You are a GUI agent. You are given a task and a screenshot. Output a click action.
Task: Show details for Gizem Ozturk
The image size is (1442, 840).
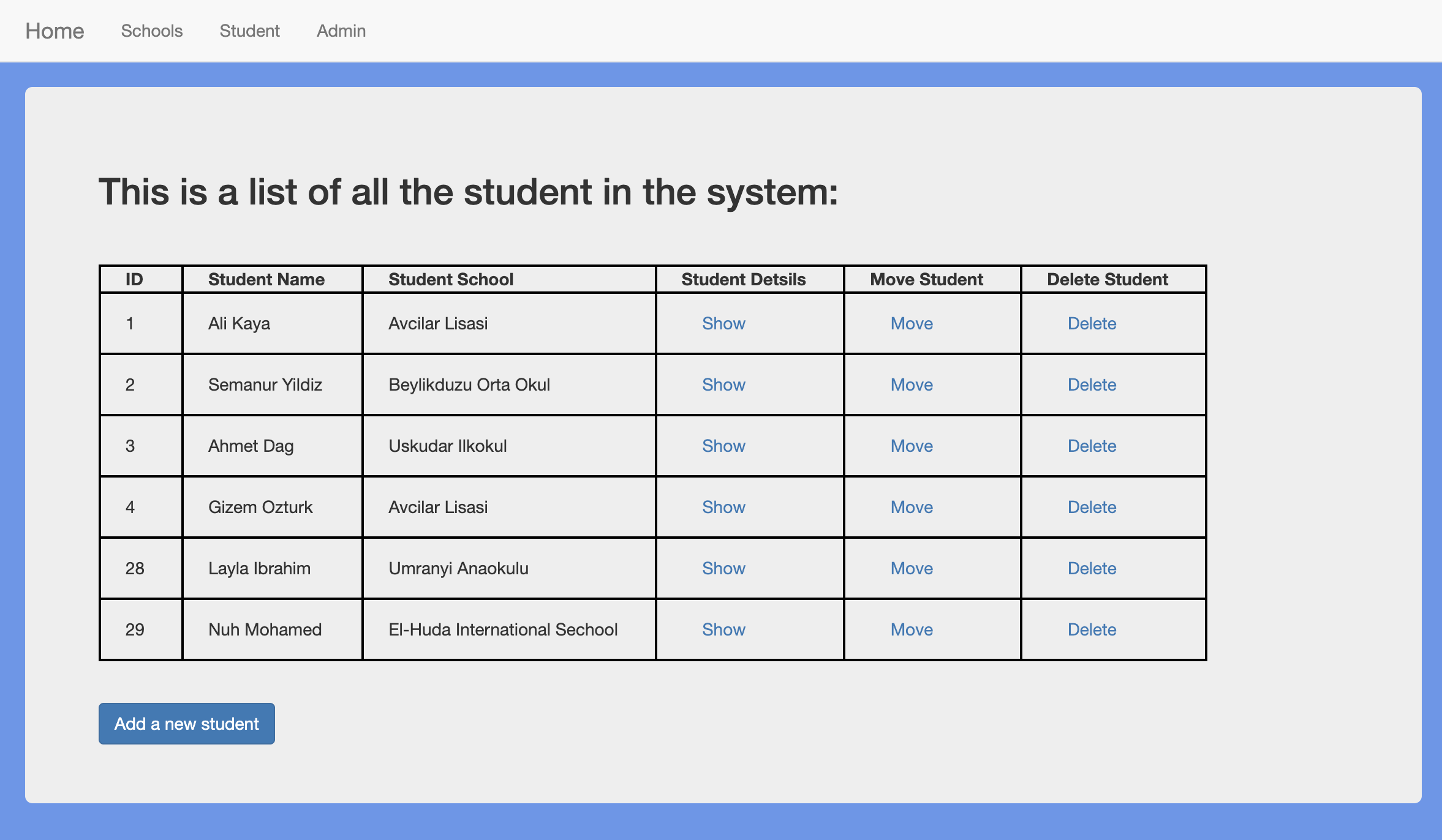723,507
